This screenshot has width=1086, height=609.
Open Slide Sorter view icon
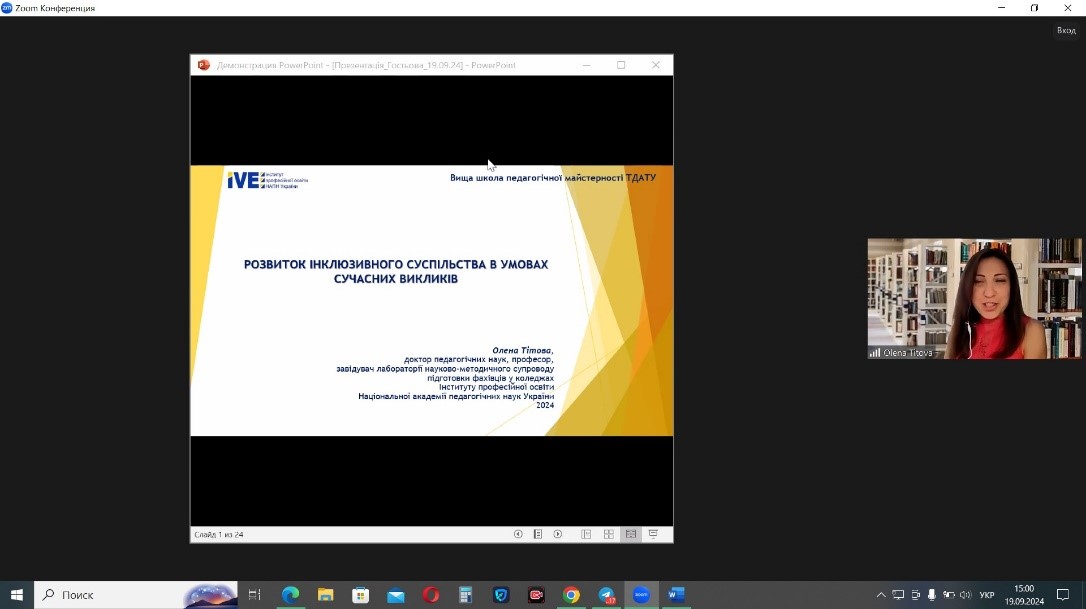[608, 534]
